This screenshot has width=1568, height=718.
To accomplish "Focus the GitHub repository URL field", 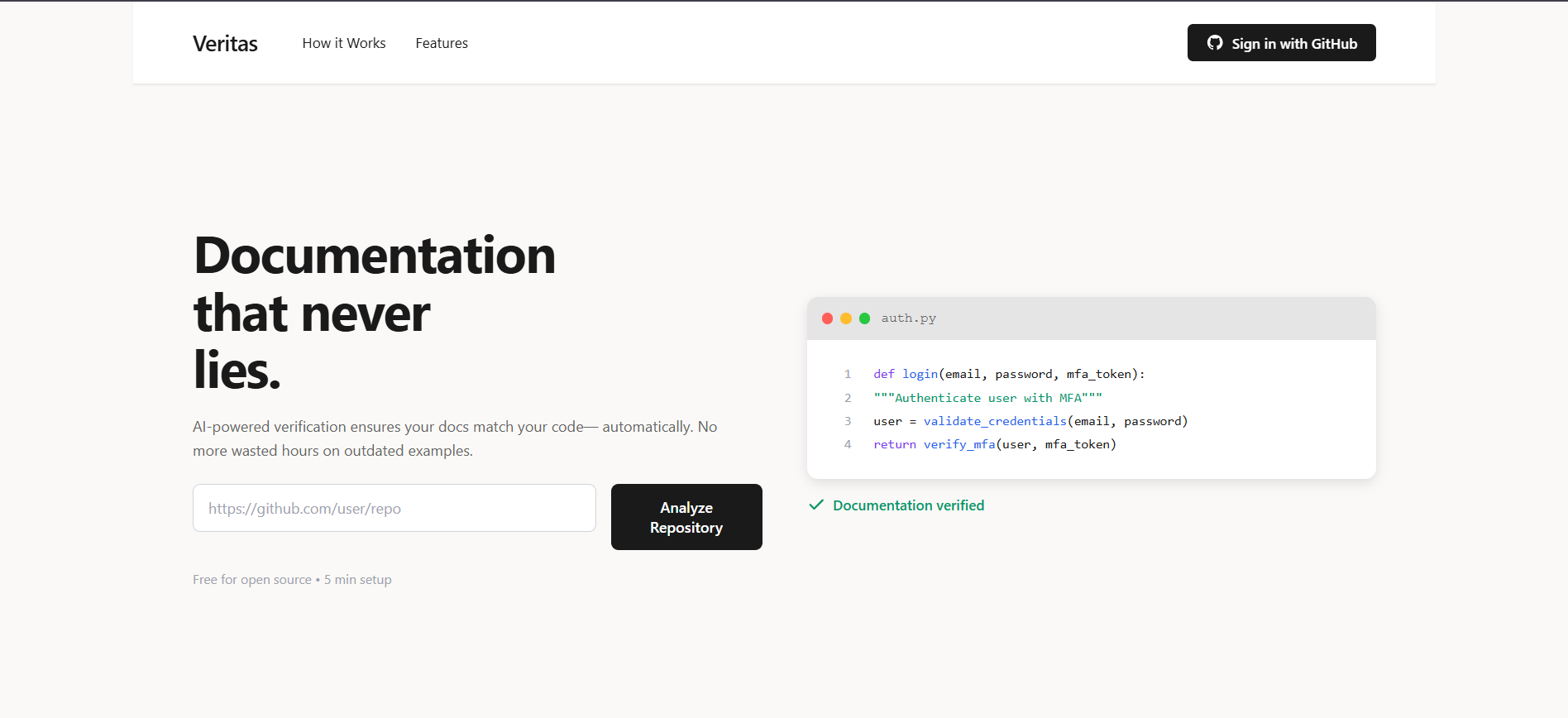I will tap(394, 508).
